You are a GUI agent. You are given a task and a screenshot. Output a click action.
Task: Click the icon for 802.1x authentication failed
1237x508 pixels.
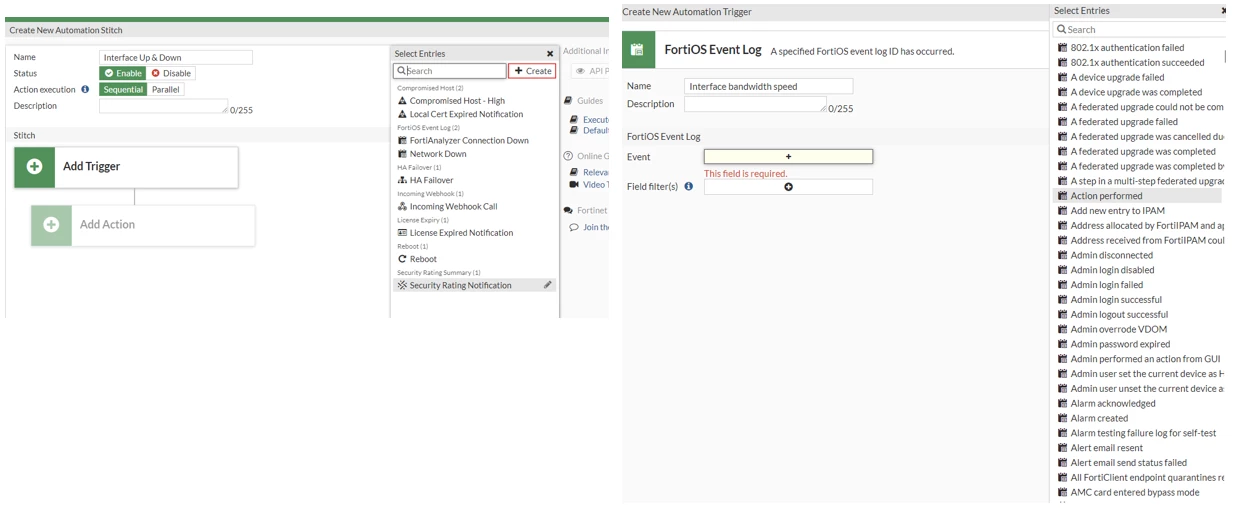(1063, 48)
